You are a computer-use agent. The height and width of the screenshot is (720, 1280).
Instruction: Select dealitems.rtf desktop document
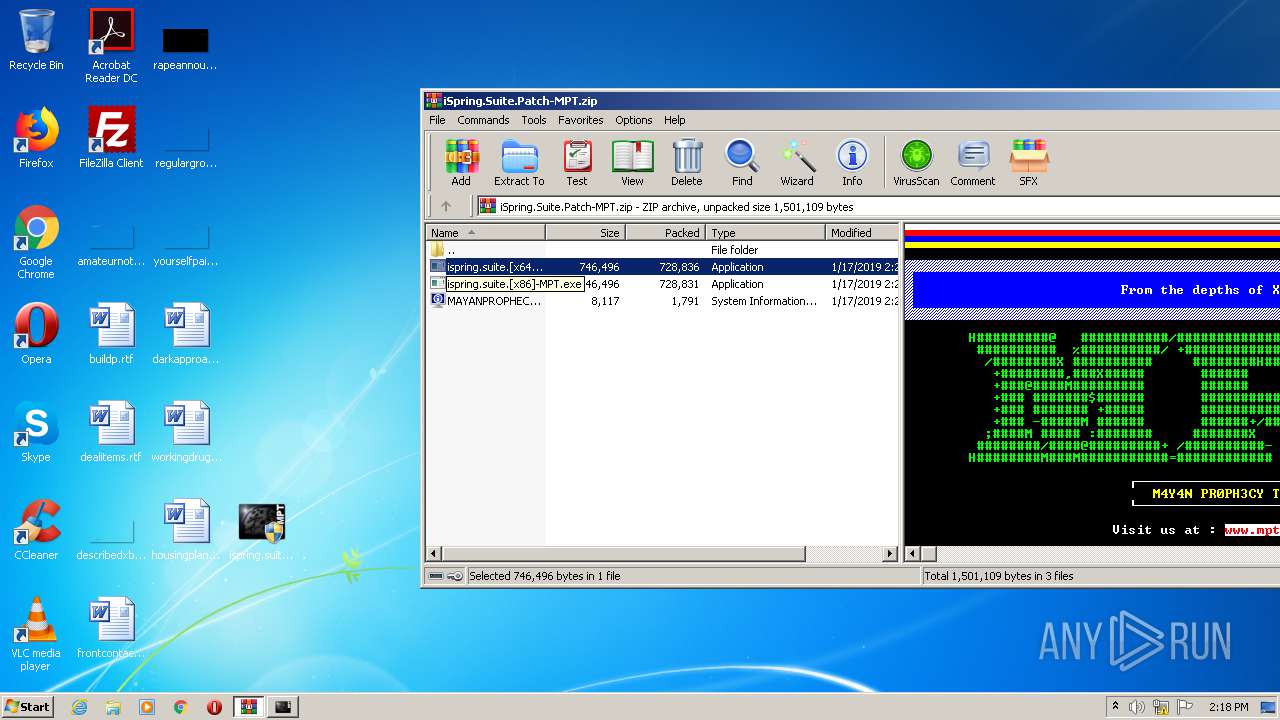tap(111, 432)
